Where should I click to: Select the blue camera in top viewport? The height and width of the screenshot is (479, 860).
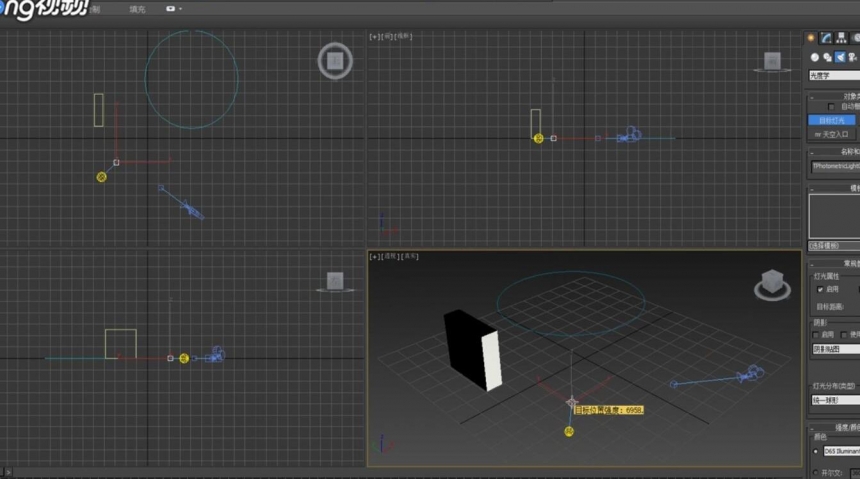(191, 209)
